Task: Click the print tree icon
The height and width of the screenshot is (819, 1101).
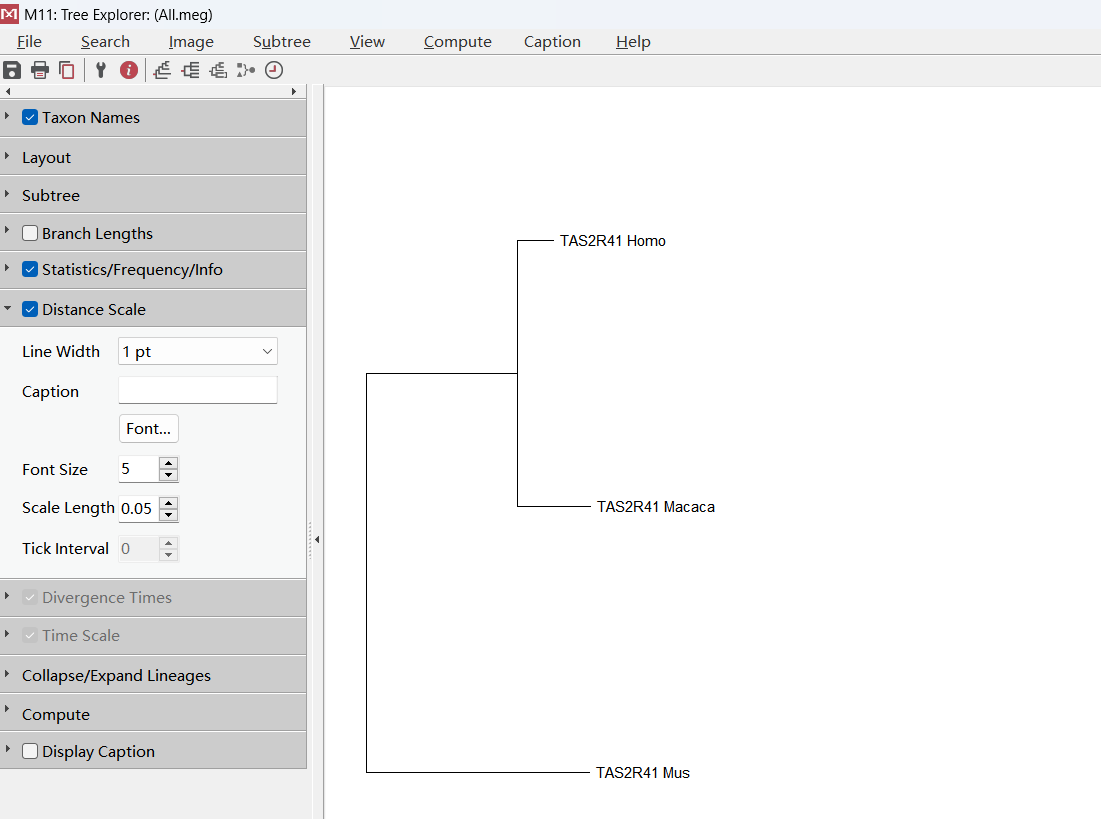Action: (x=40, y=70)
